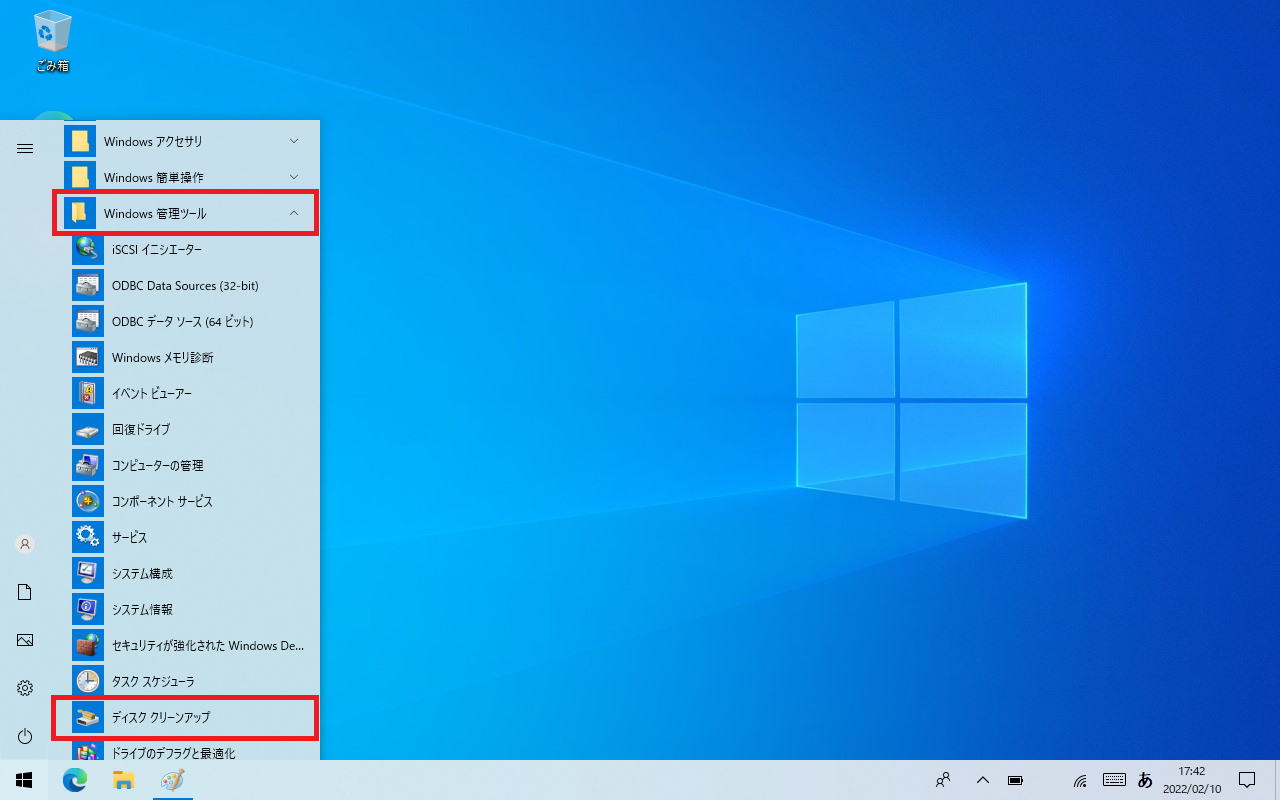This screenshot has width=1280, height=800.
Task: Open the システム構成 icon
Action: coord(88,573)
